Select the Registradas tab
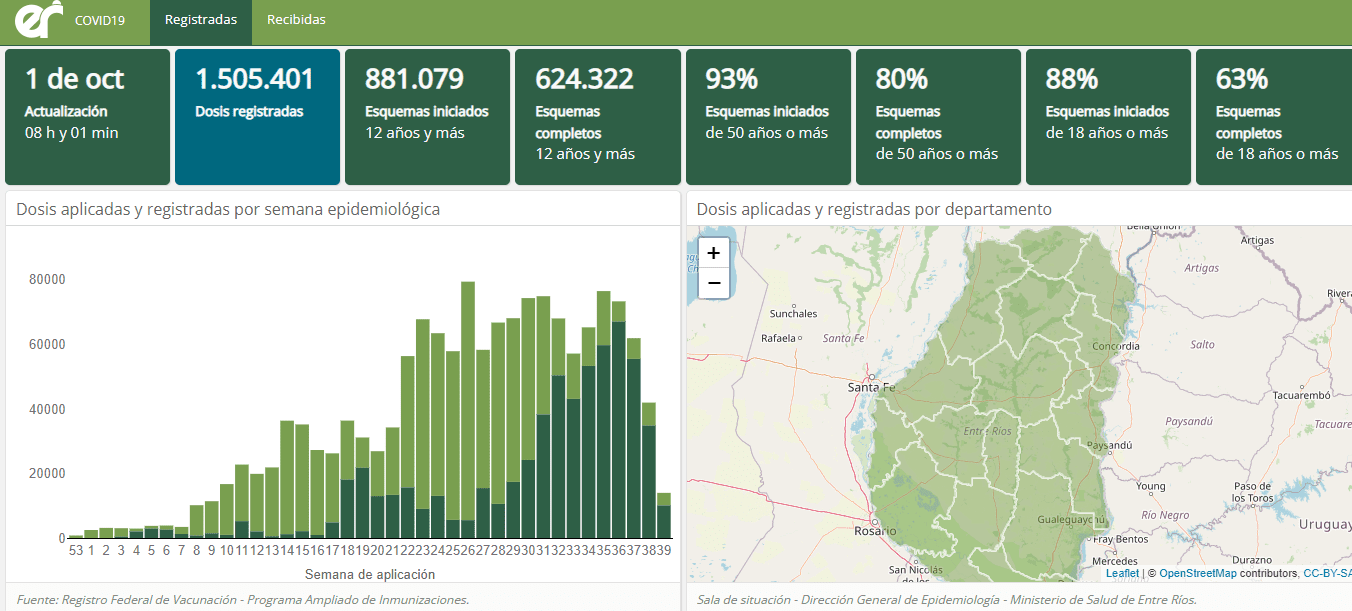 201,20
